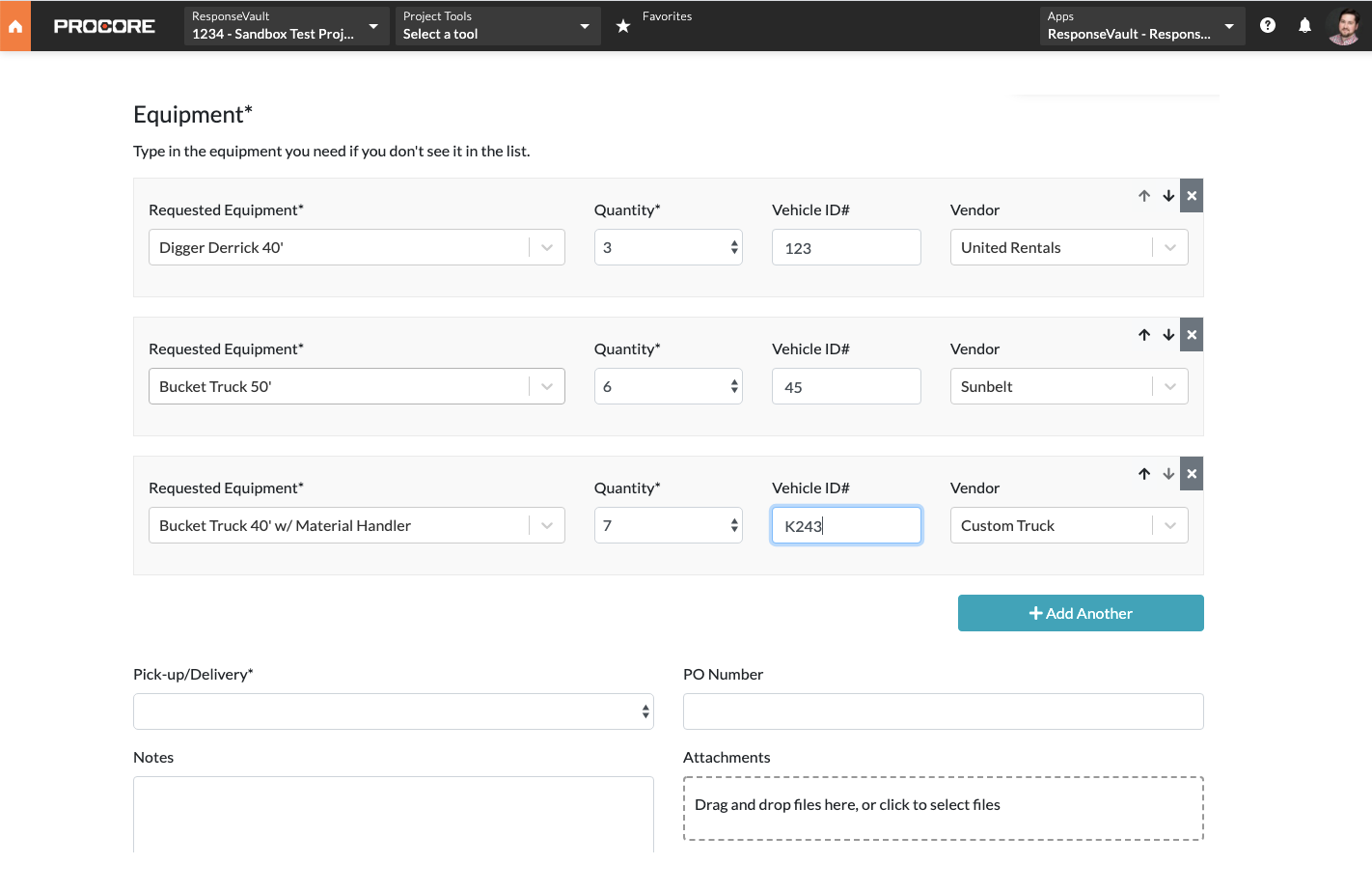Decrement quantity for Bucket Truck 40'

coord(732,531)
